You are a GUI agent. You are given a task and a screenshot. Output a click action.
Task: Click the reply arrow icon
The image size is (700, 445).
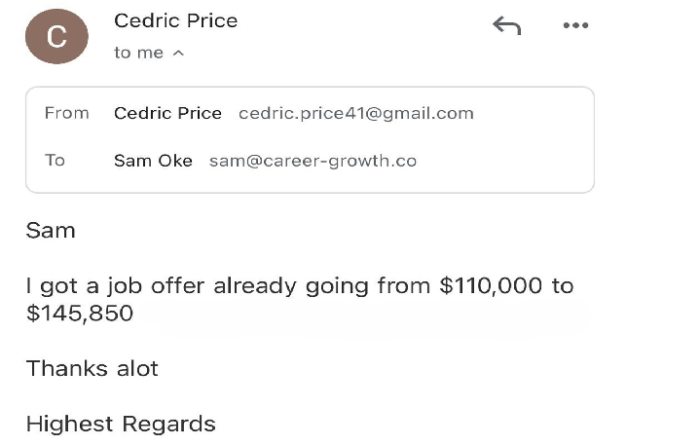tap(507, 27)
